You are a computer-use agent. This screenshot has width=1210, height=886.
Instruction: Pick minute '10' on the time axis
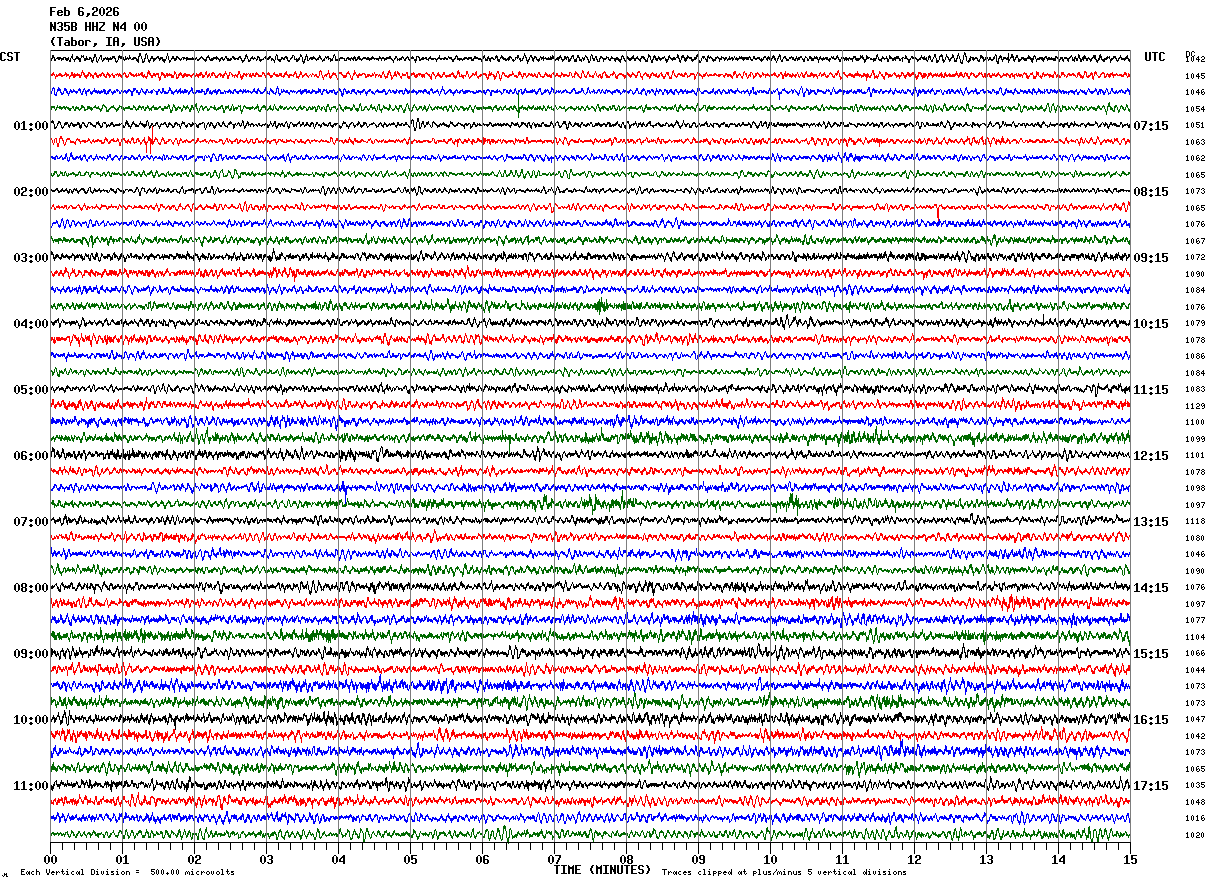[x=770, y=859]
